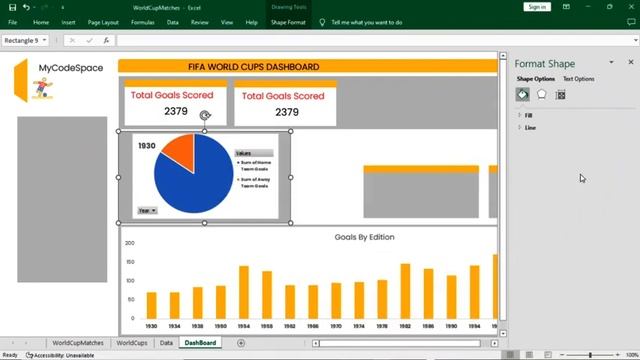The width and height of the screenshot is (640, 360).
Task: Click zoom in plus in status bar
Action: point(618,355)
